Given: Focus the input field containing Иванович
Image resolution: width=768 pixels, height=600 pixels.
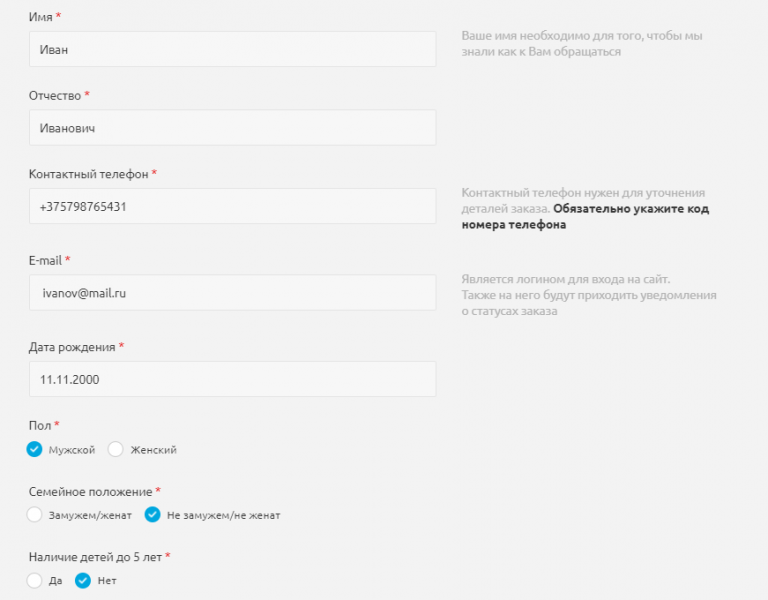Looking at the screenshot, I should click(232, 128).
